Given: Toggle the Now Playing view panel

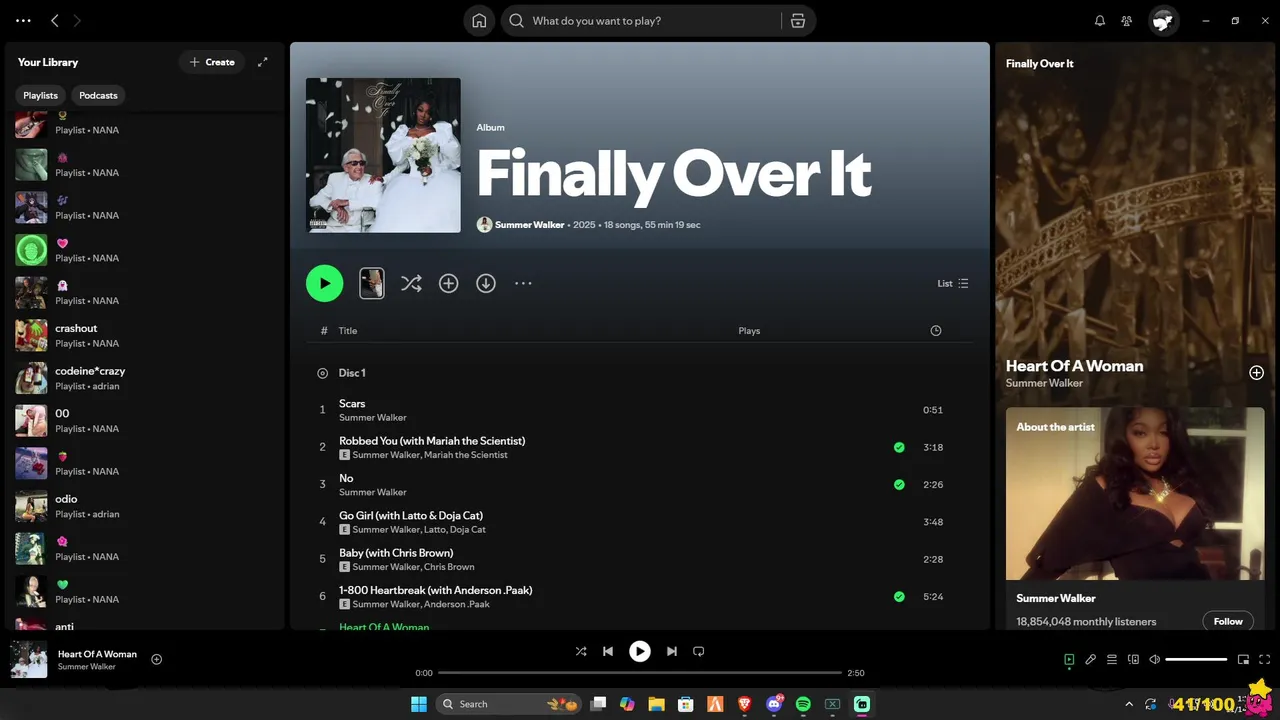Looking at the screenshot, I should click(1069, 659).
